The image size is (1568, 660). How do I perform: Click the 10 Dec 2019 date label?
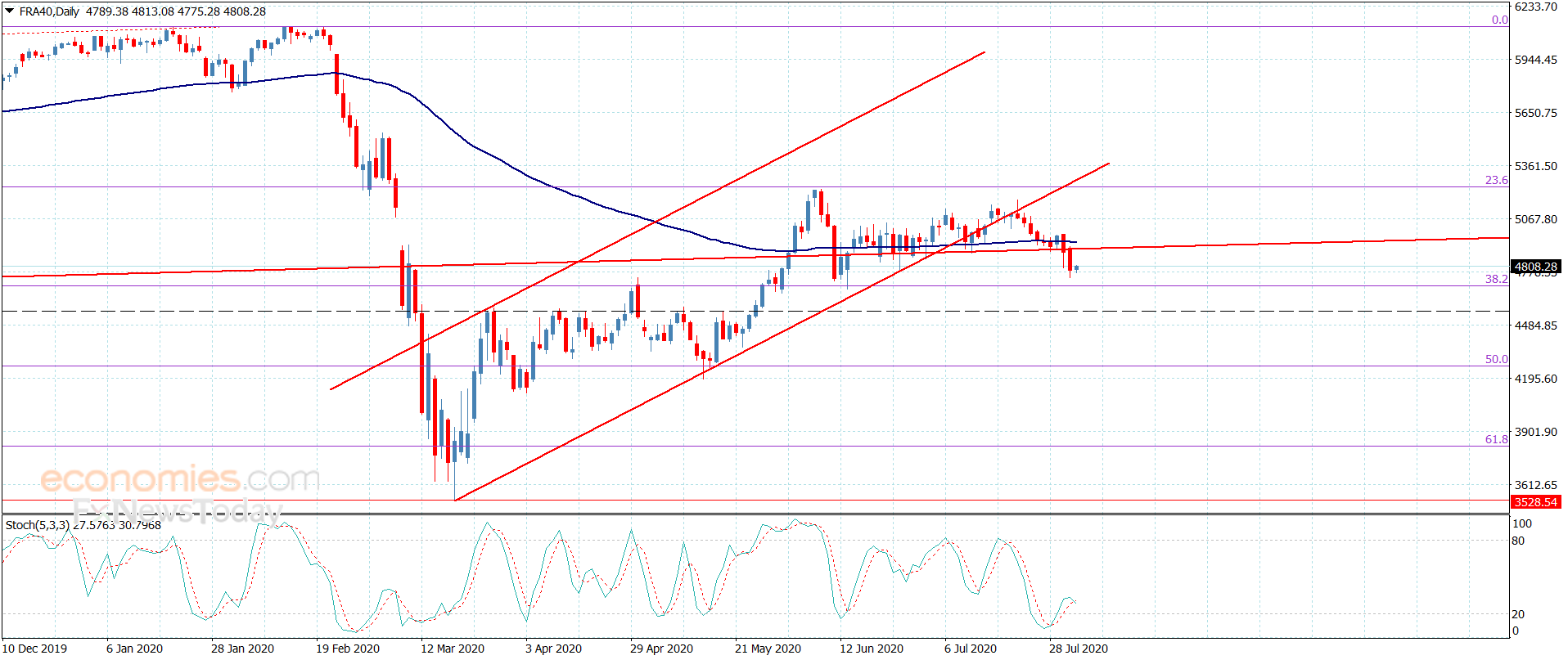(x=34, y=649)
